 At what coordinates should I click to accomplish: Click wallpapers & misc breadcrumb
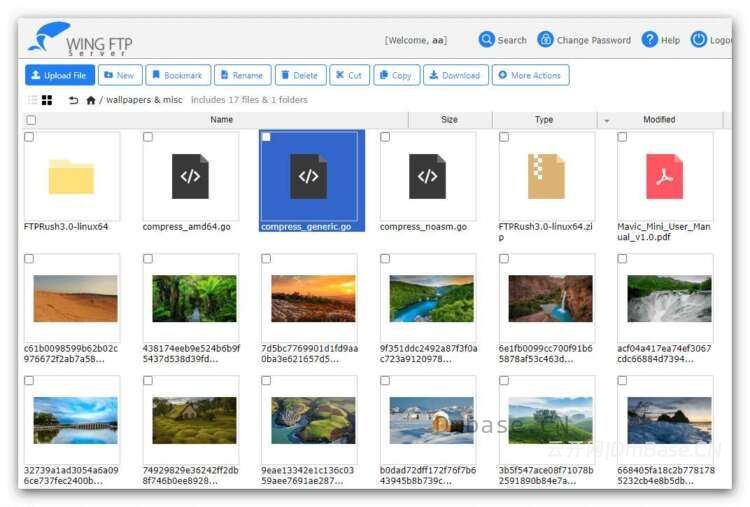click(144, 99)
